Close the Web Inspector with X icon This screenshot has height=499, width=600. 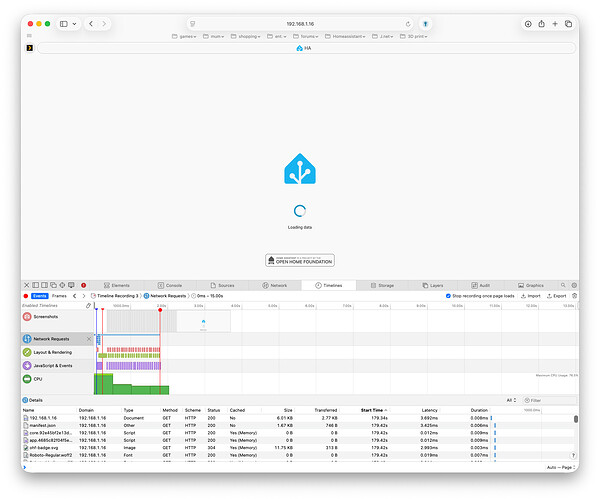tap(26, 285)
